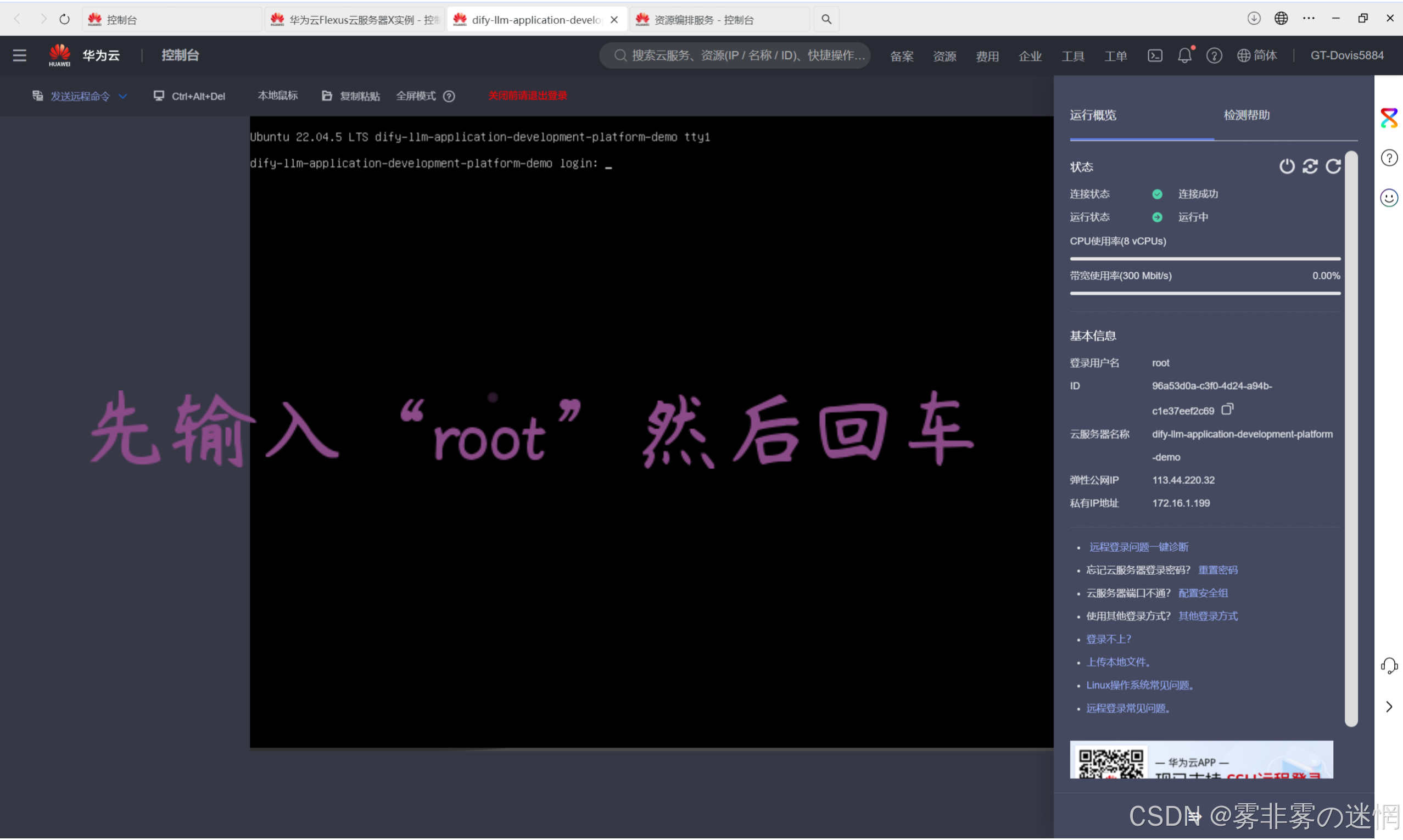Collapse the right side panel arrow
Screen dimensions: 1403x840
(x=1388, y=708)
